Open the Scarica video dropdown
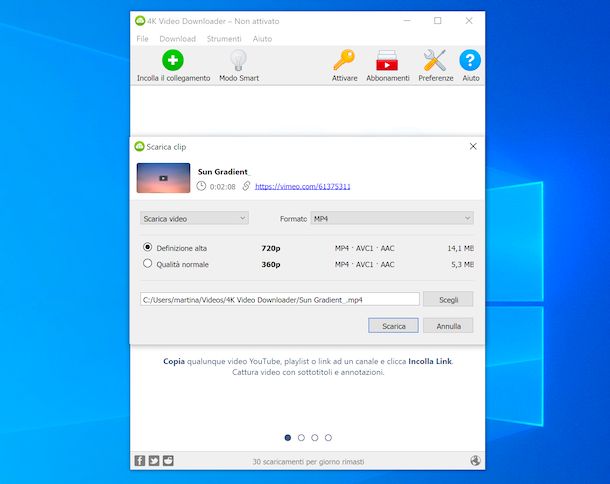The height and width of the screenshot is (484, 610). click(194, 218)
